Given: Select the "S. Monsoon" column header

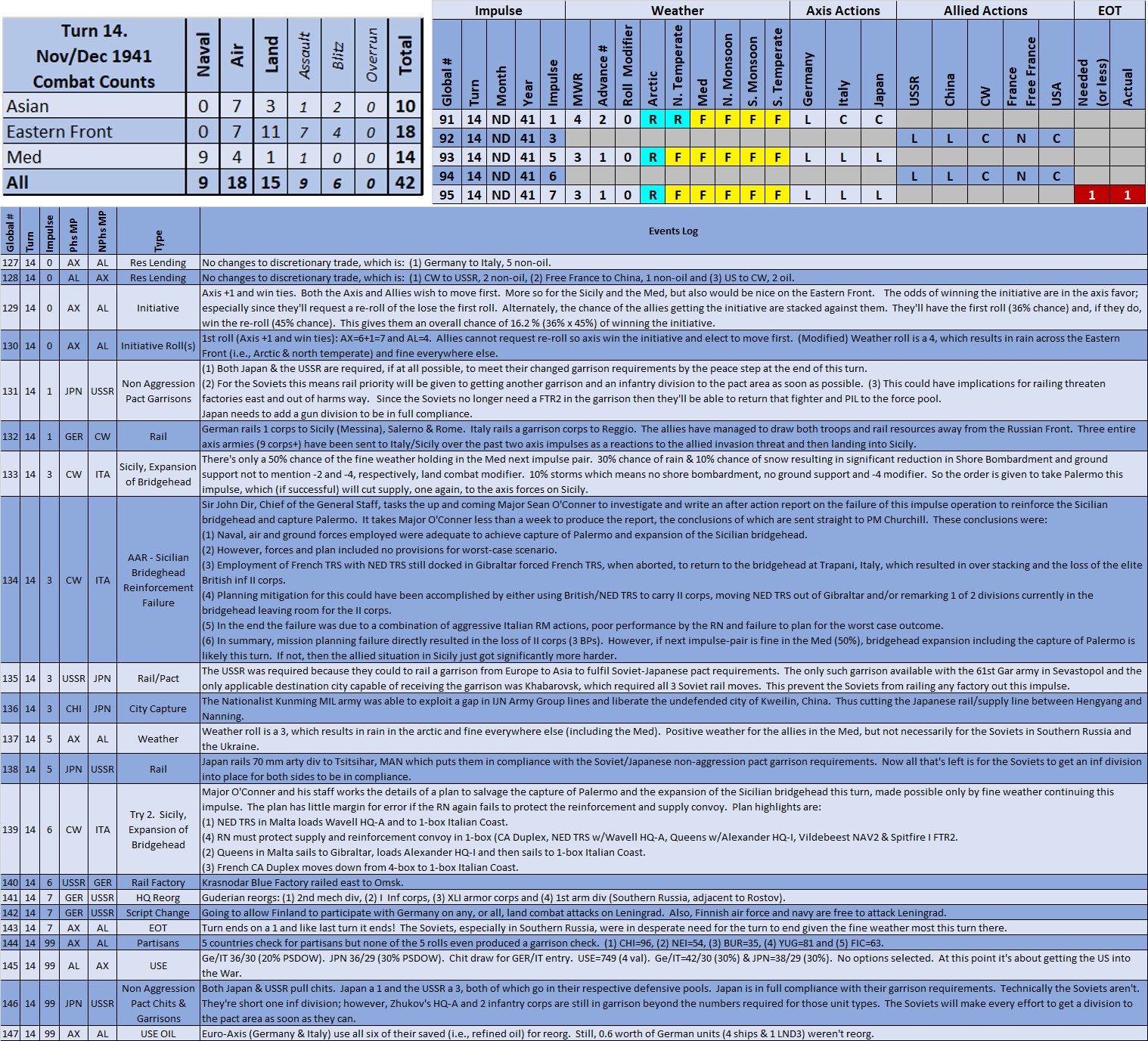Looking at the screenshot, I should 752,64.
